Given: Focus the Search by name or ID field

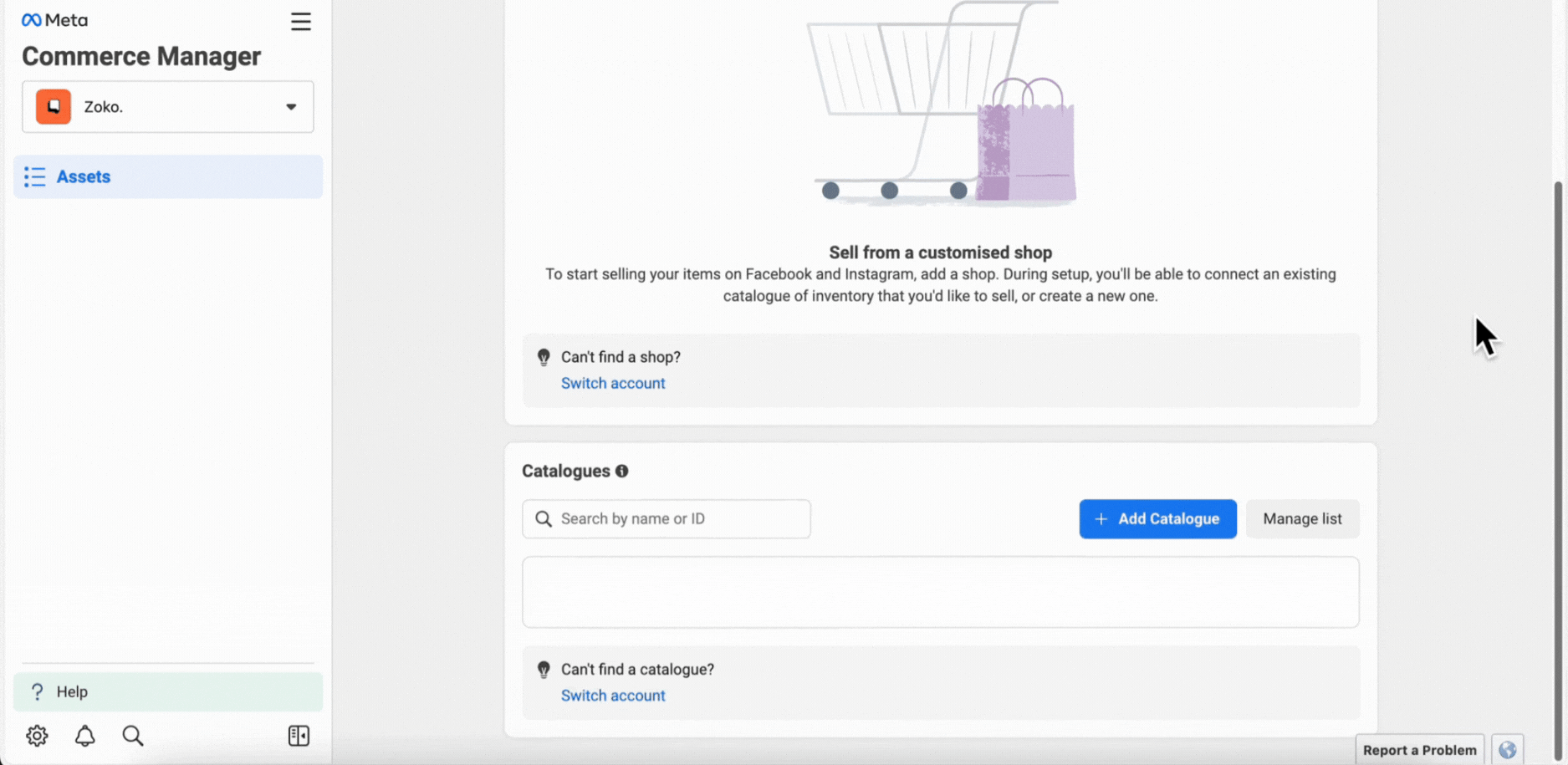Looking at the screenshot, I should point(667,519).
